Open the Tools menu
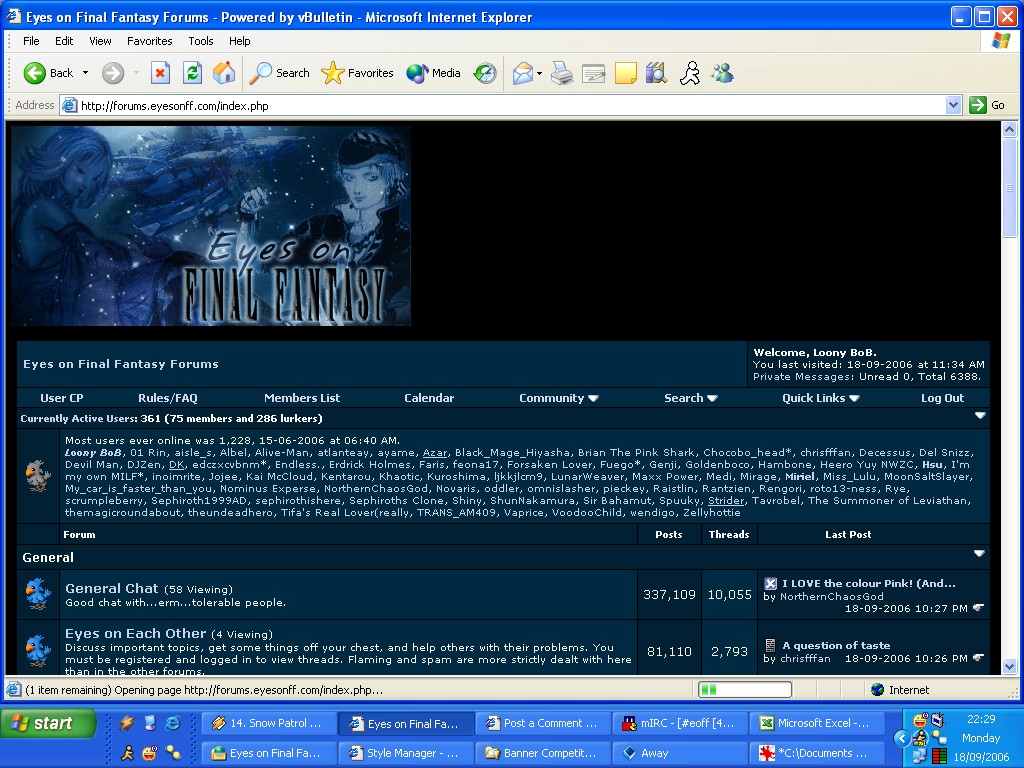1024x768 pixels. 201,41
